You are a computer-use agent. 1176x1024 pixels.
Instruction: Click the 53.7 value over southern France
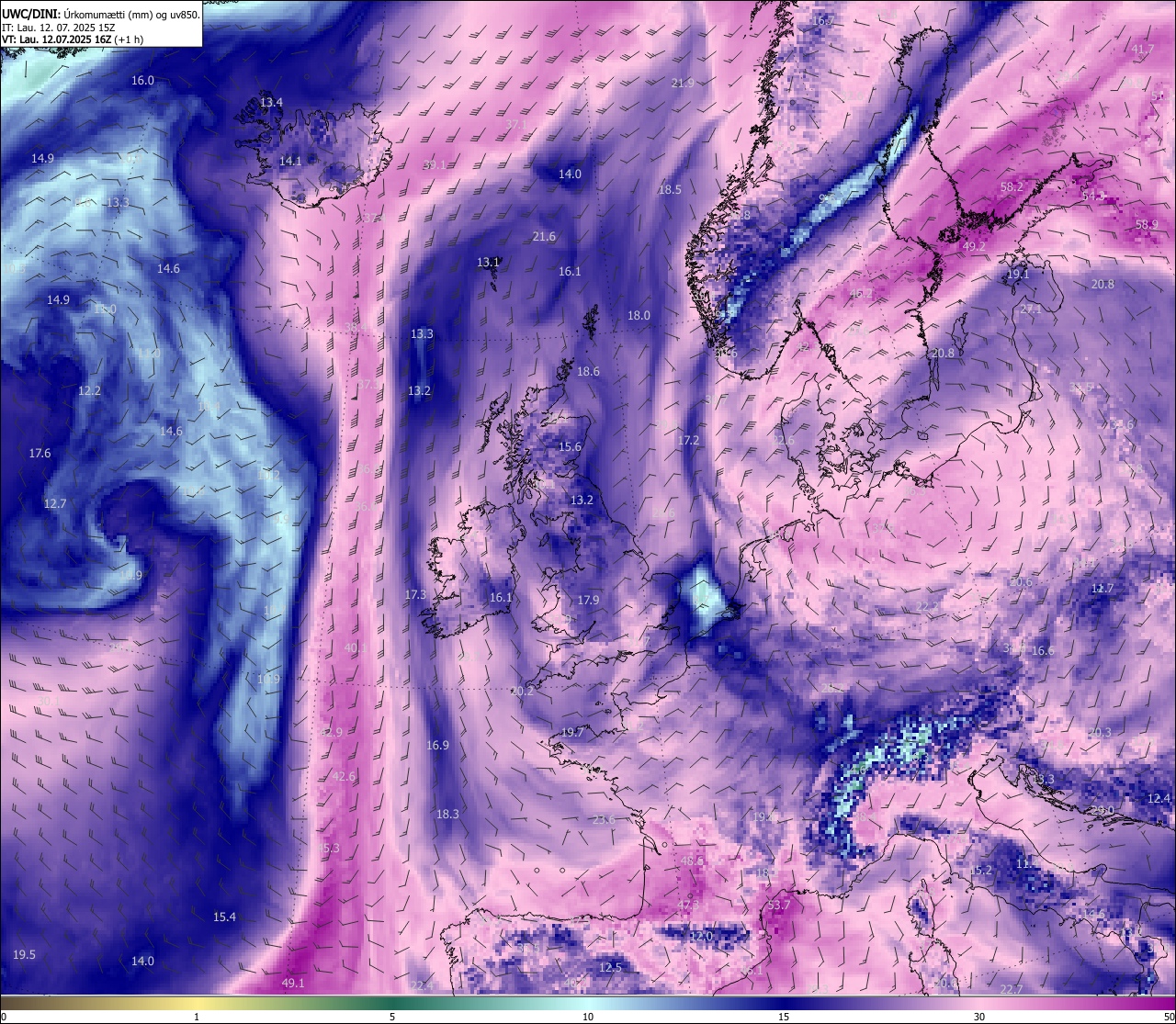coord(778,906)
